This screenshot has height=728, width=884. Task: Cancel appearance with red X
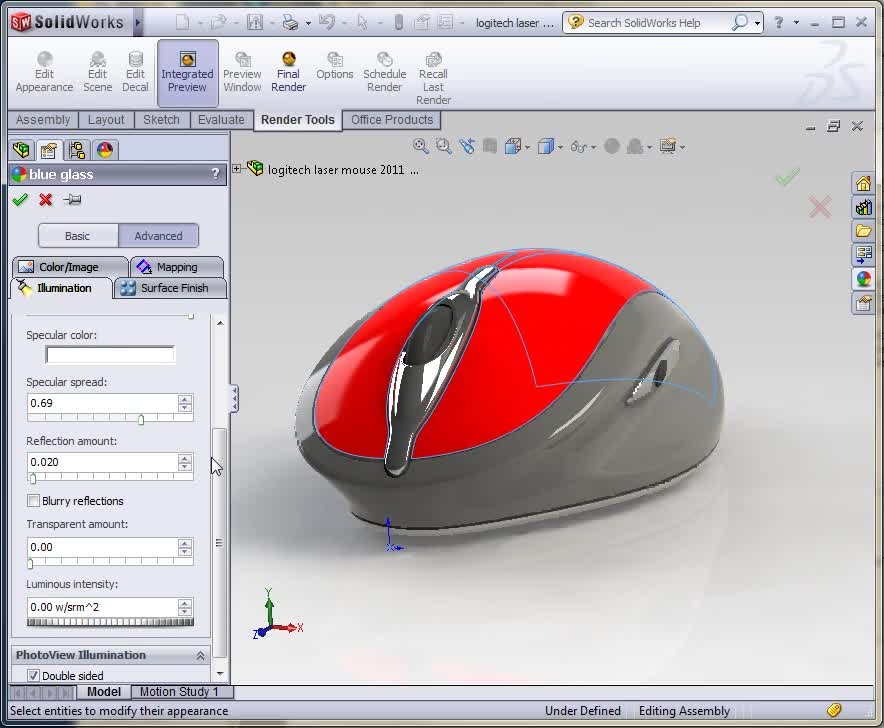point(46,200)
